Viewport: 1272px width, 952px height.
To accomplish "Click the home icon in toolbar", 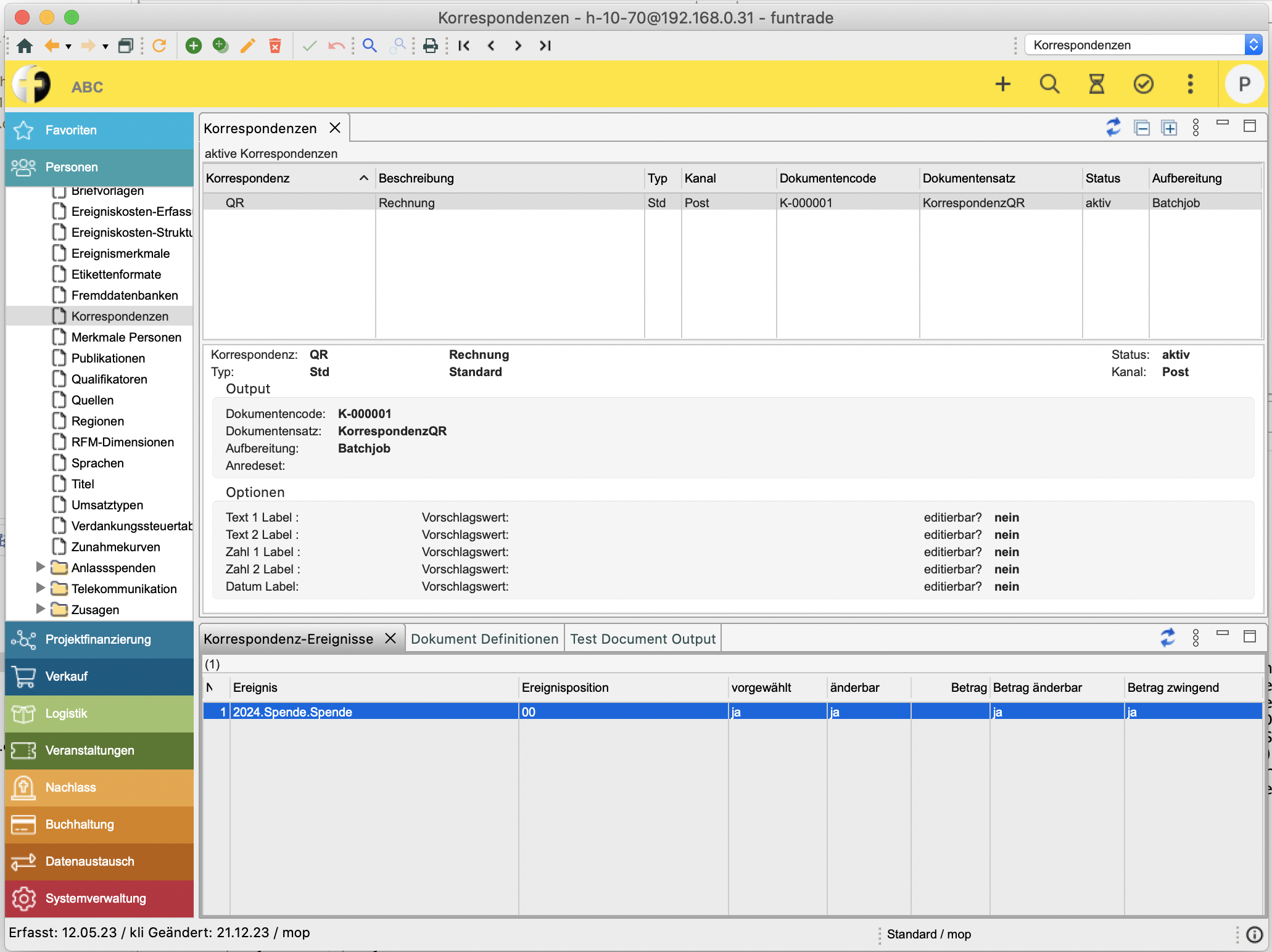I will [25, 46].
